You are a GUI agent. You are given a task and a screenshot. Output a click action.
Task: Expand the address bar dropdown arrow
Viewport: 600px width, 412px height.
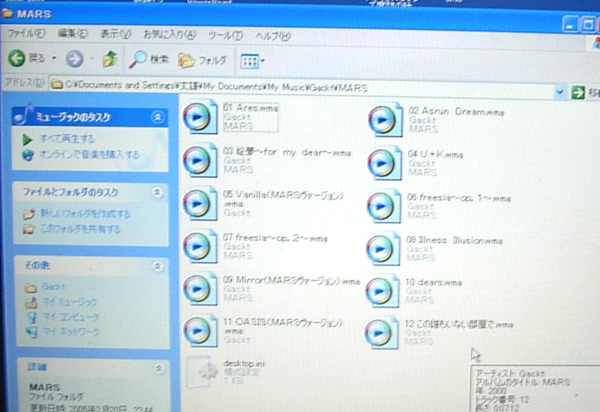pyautogui.click(x=559, y=92)
